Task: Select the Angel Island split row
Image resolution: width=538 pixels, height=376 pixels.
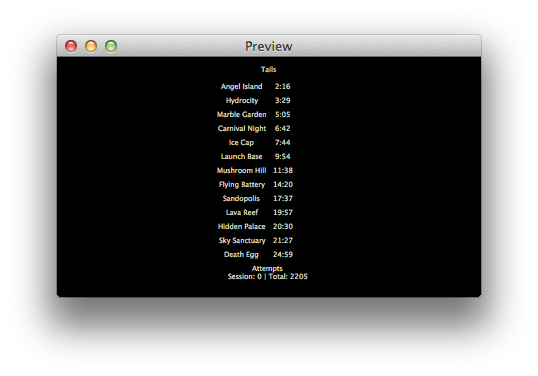Action: click(255, 86)
